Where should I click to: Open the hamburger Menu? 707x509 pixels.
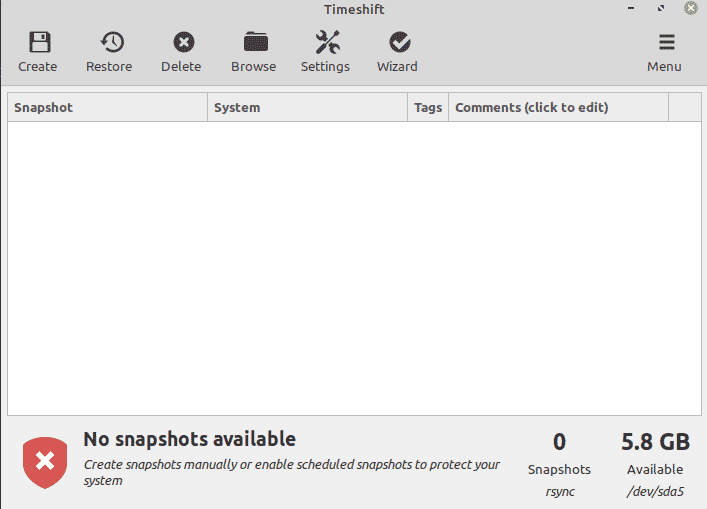666,51
